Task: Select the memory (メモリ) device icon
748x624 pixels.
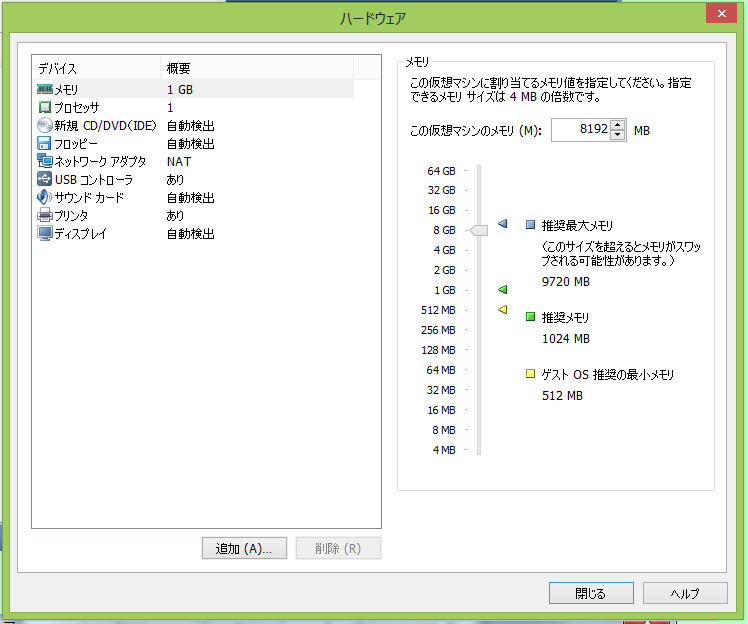Action: point(45,89)
